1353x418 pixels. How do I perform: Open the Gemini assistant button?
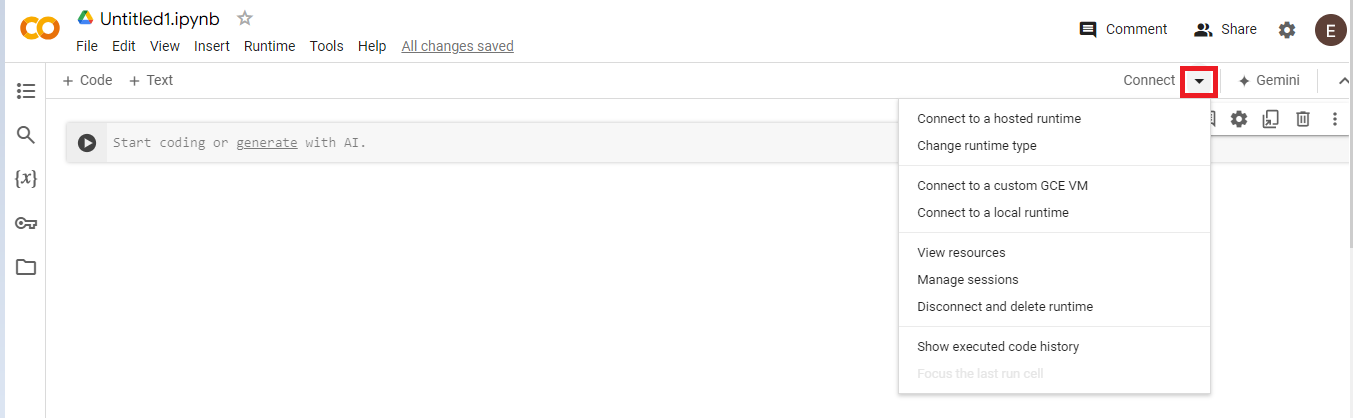(1269, 81)
